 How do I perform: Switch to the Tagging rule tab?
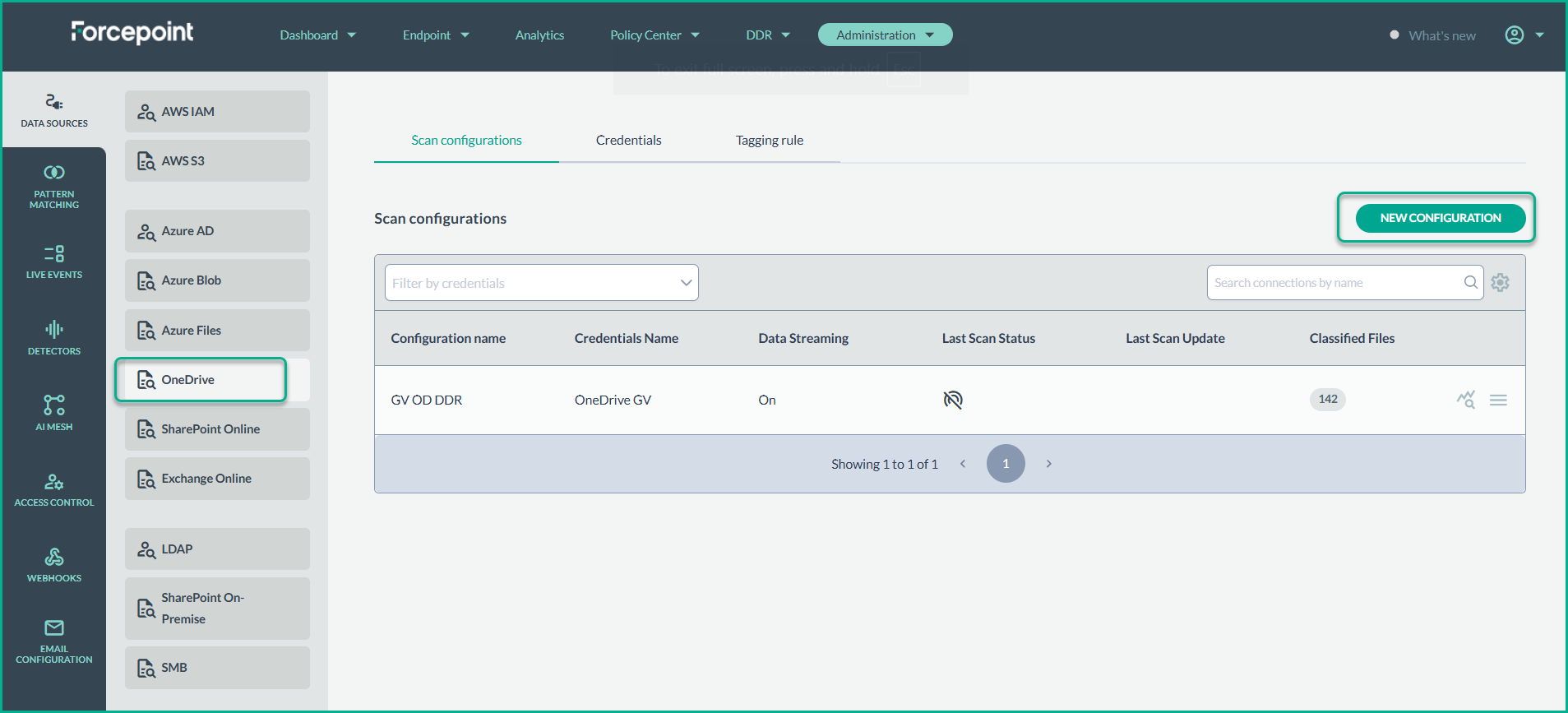pos(769,141)
